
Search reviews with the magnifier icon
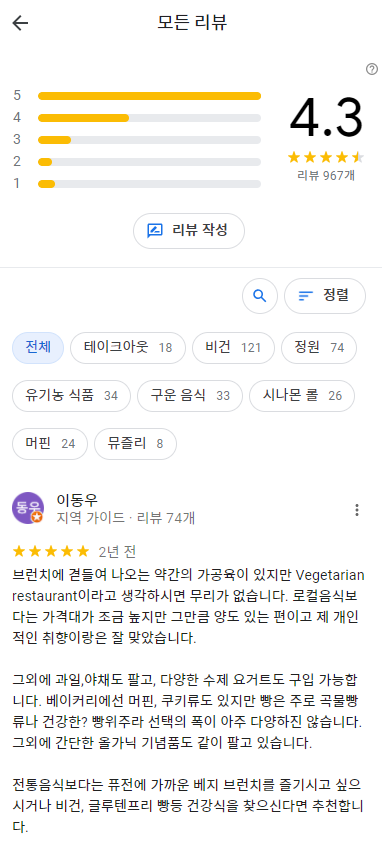pos(260,296)
